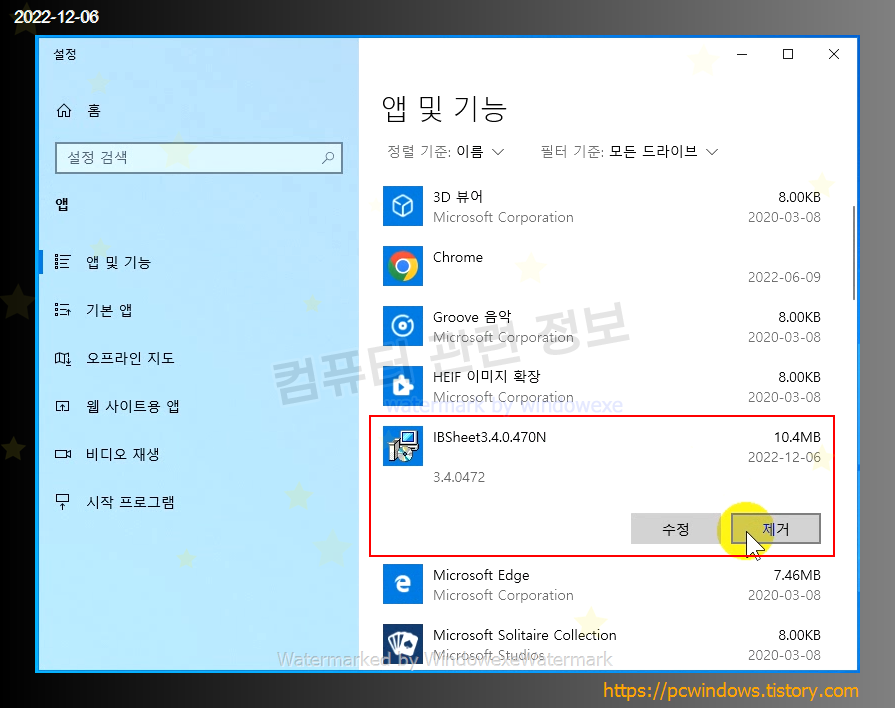Select the 3D 뷰어 app entry
This screenshot has width=895, height=708.
[x=602, y=206]
